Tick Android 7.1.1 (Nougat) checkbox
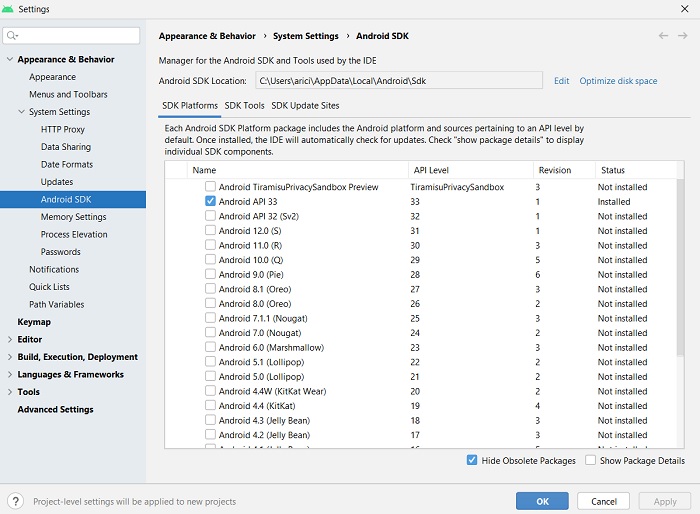 point(210,318)
